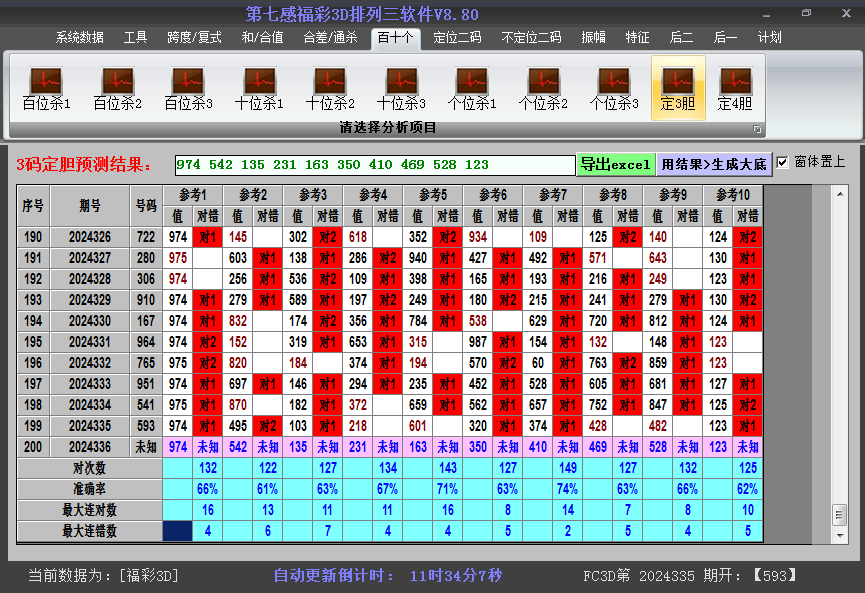
Task: Switch to the 不定位二码 tab
Action: pyautogui.click(x=531, y=38)
